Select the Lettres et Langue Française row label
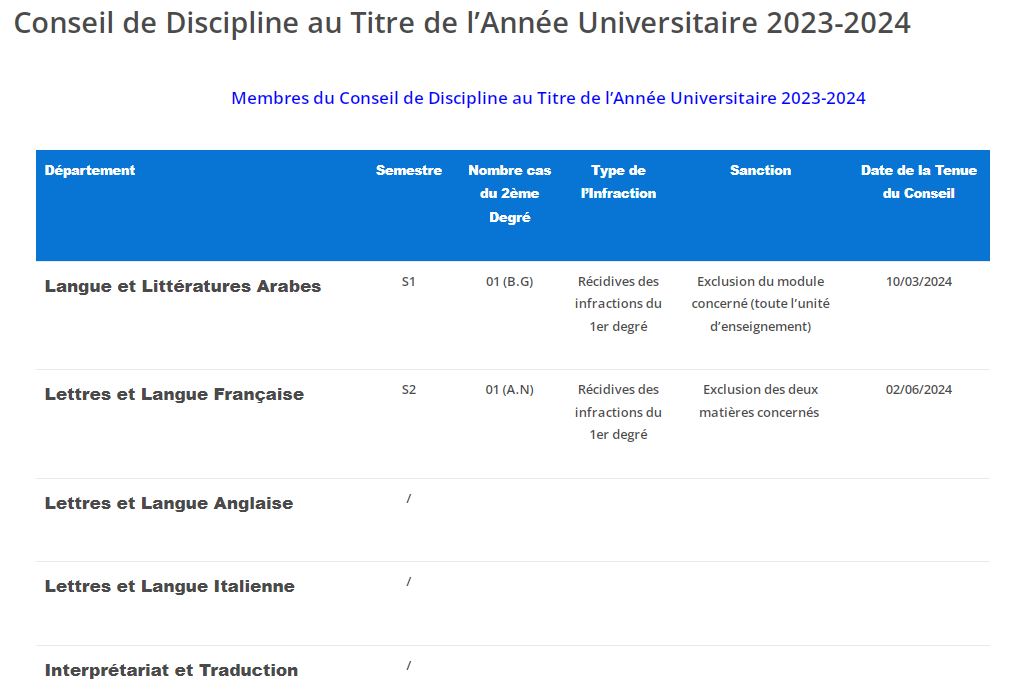The height and width of the screenshot is (696, 1032). tap(174, 394)
